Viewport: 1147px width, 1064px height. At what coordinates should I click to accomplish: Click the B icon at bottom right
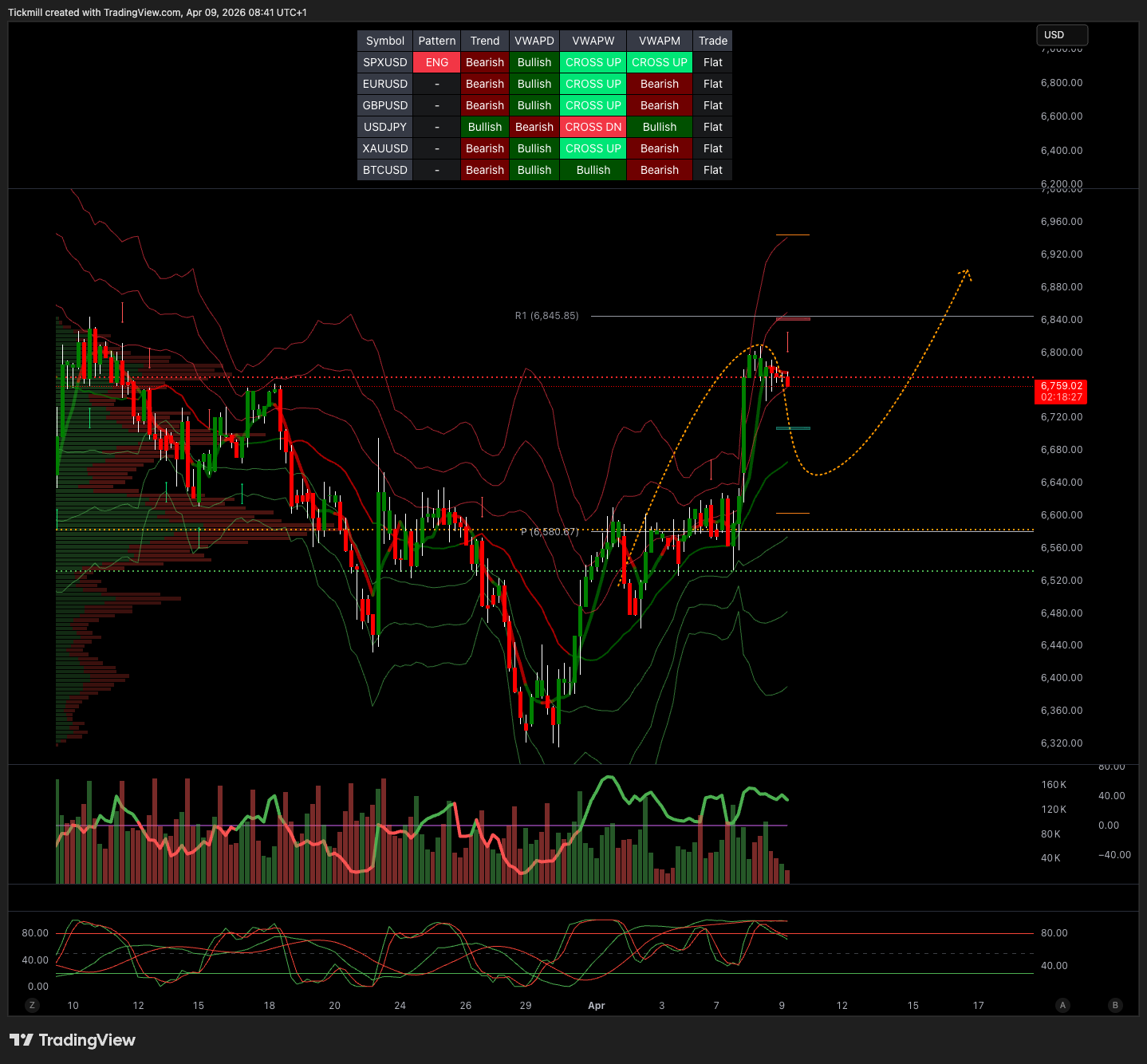tap(1115, 1005)
